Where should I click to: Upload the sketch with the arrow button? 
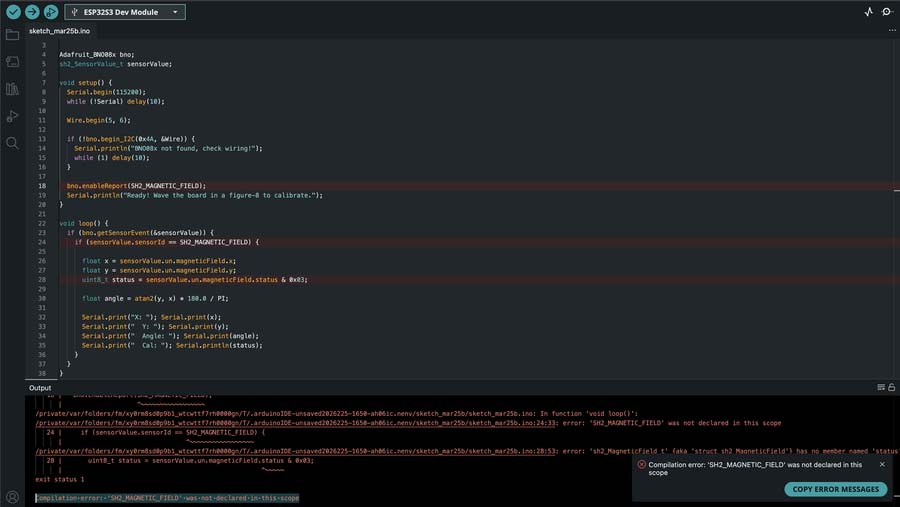tap(32, 12)
